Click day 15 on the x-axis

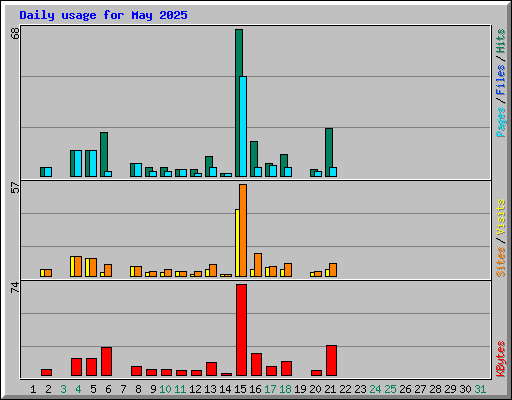coord(240,389)
